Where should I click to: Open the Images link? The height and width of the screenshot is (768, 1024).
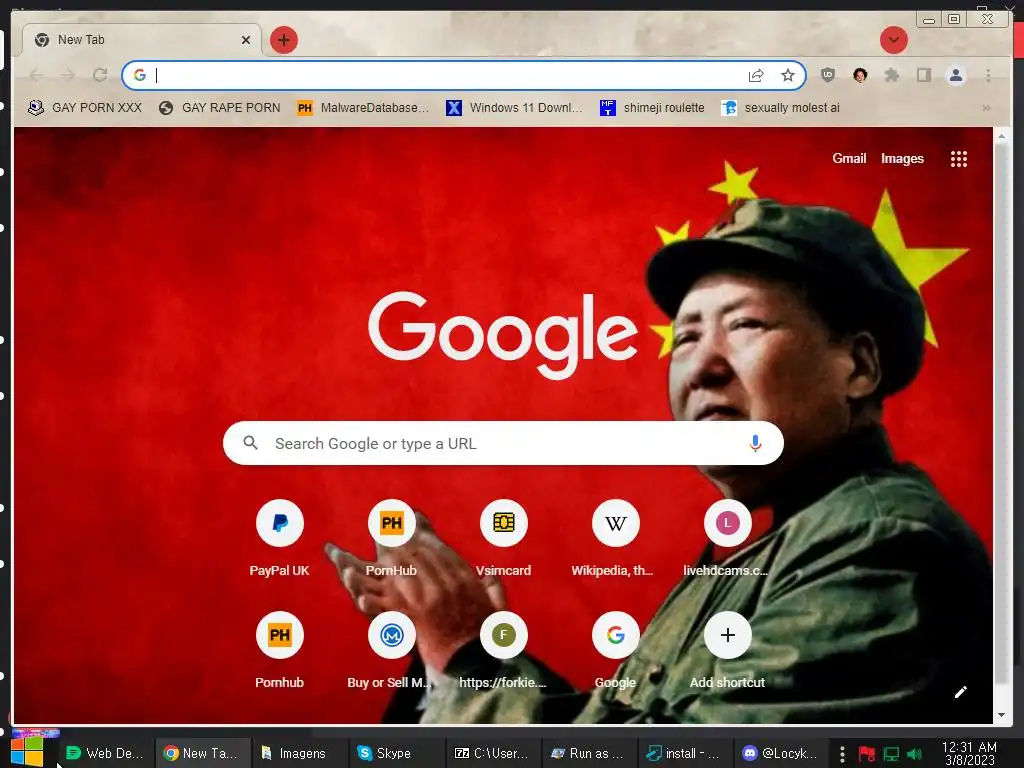coord(902,159)
